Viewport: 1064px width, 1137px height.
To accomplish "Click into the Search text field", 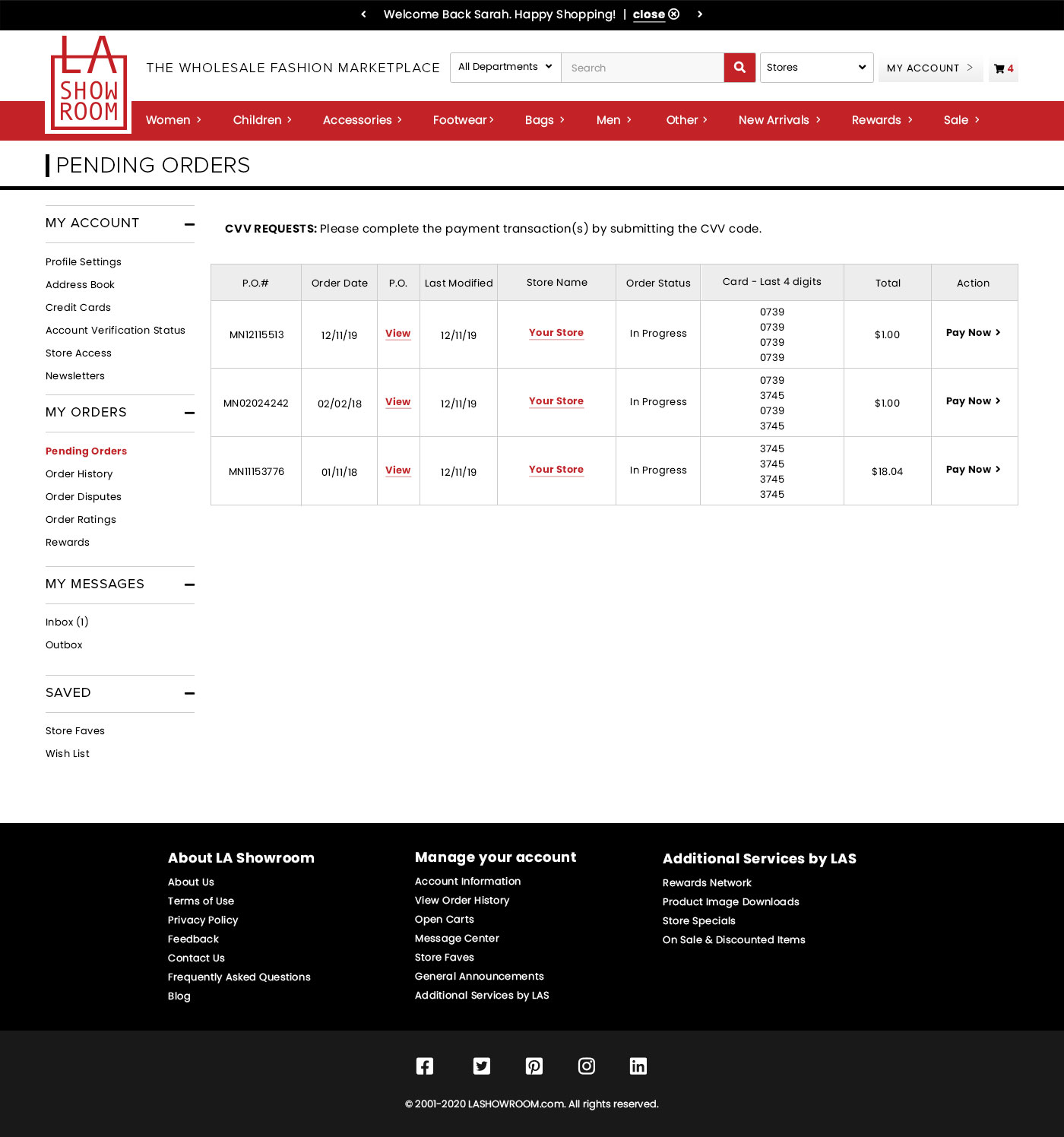I will (642, 68).
